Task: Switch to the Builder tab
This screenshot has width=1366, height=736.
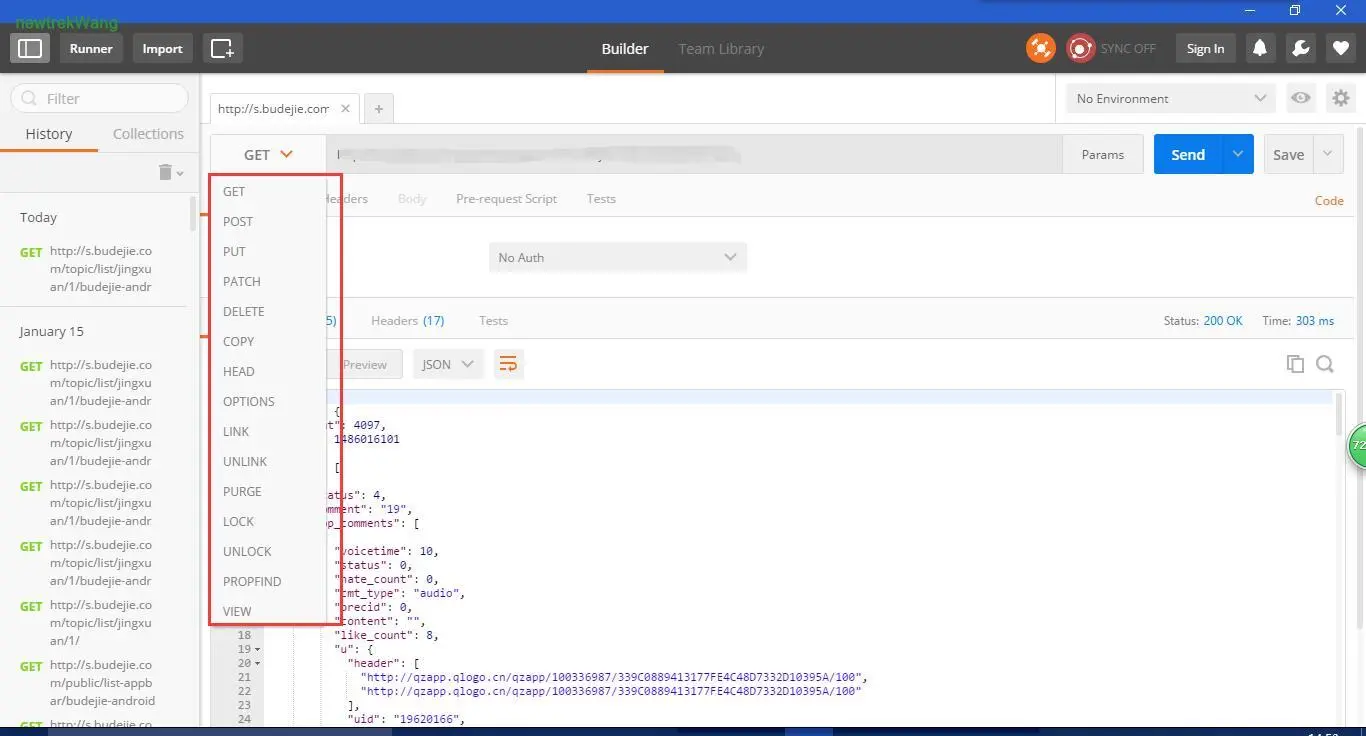Action: [x=625, y=48]
